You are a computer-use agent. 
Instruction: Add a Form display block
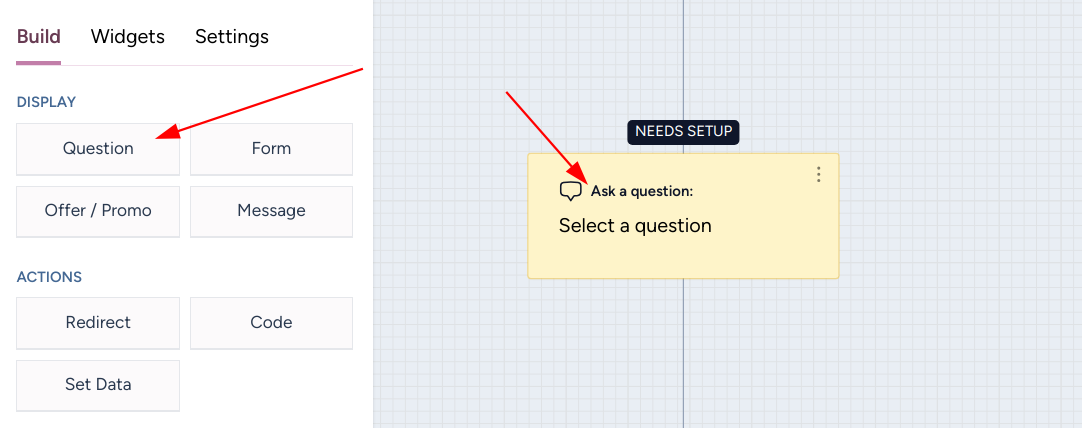click(271, 148)
